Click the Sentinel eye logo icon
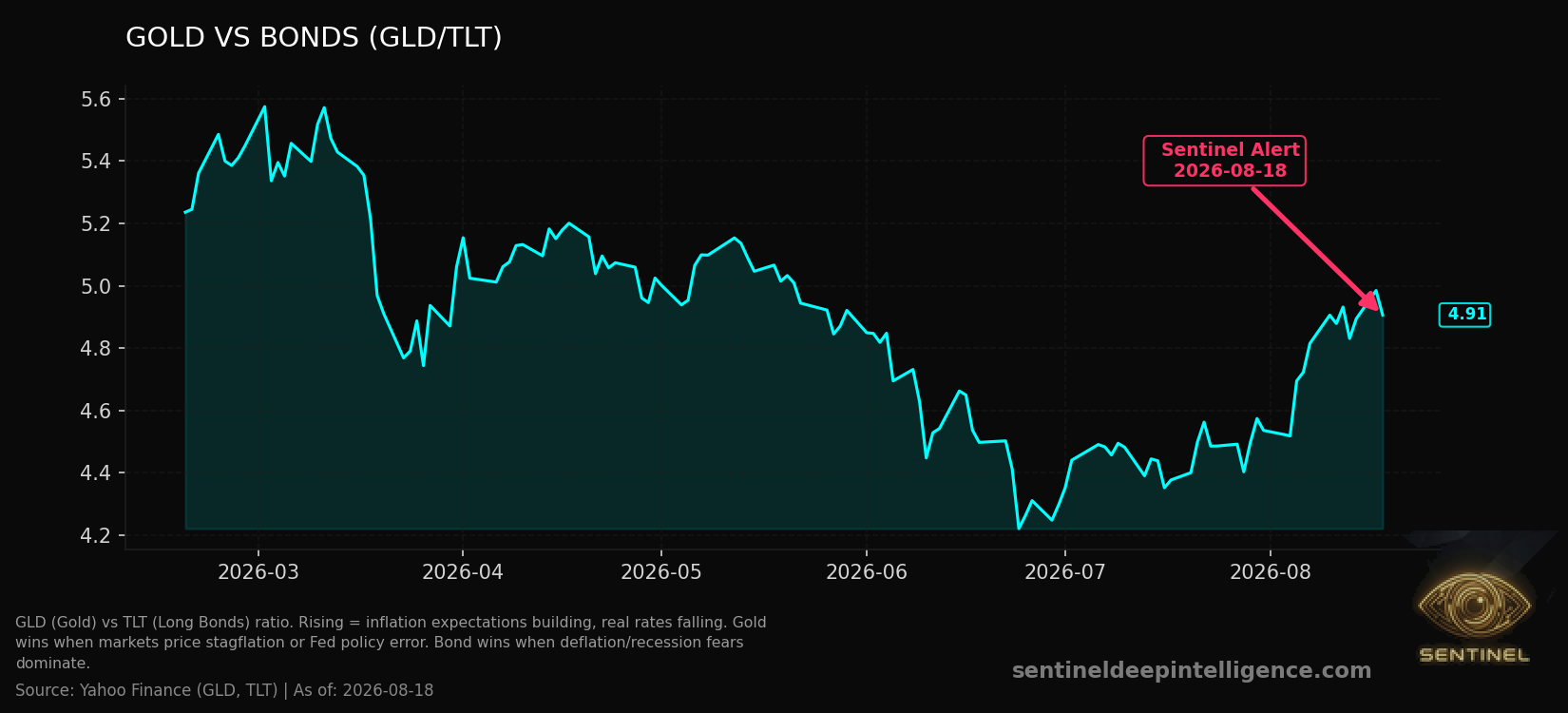 tap(1474, 605)
